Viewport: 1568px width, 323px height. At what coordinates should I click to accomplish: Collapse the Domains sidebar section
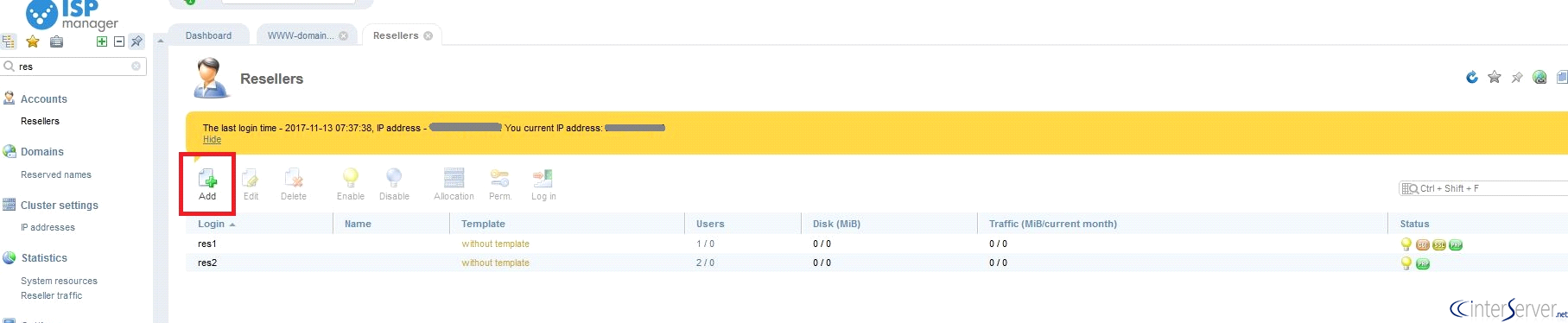(41, 152)
